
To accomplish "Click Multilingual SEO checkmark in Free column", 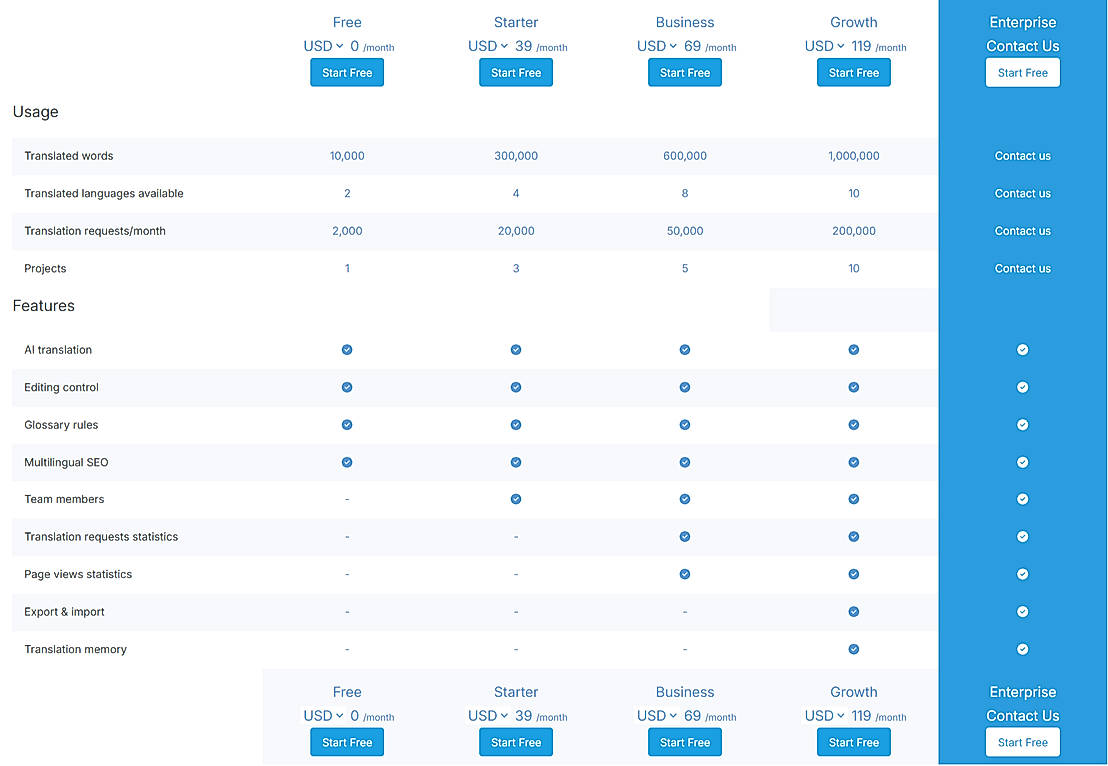I will [347, 462].
